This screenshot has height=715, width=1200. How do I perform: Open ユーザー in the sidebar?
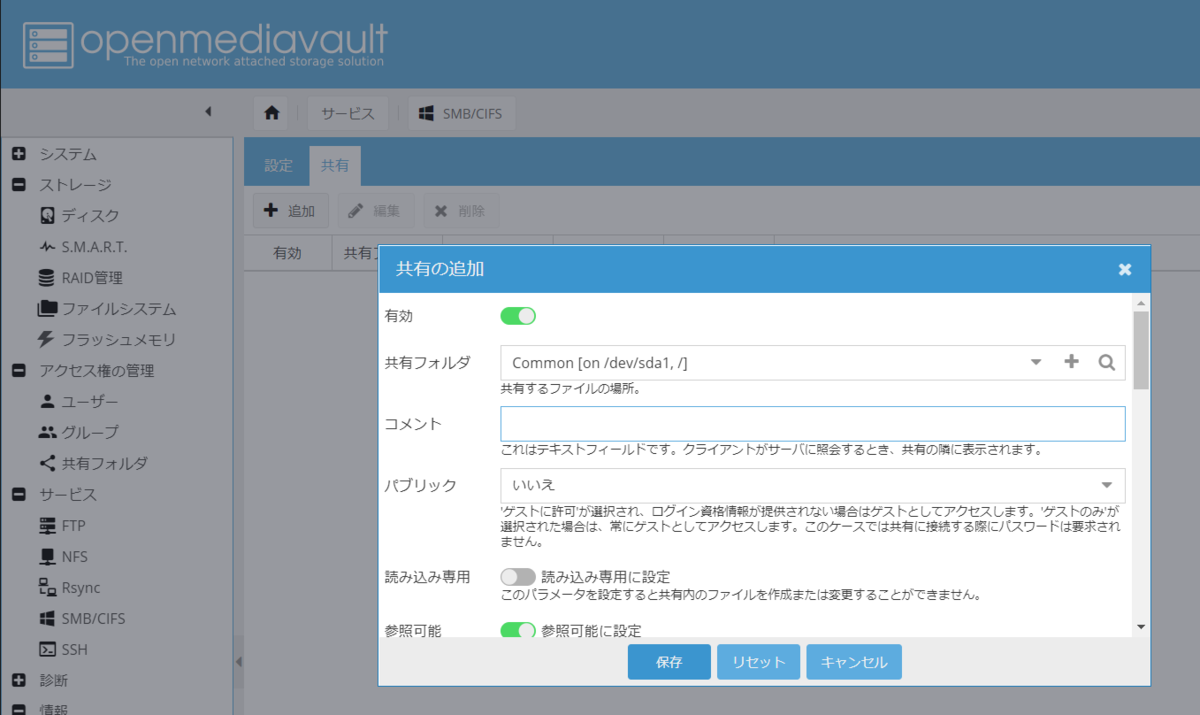78,402
